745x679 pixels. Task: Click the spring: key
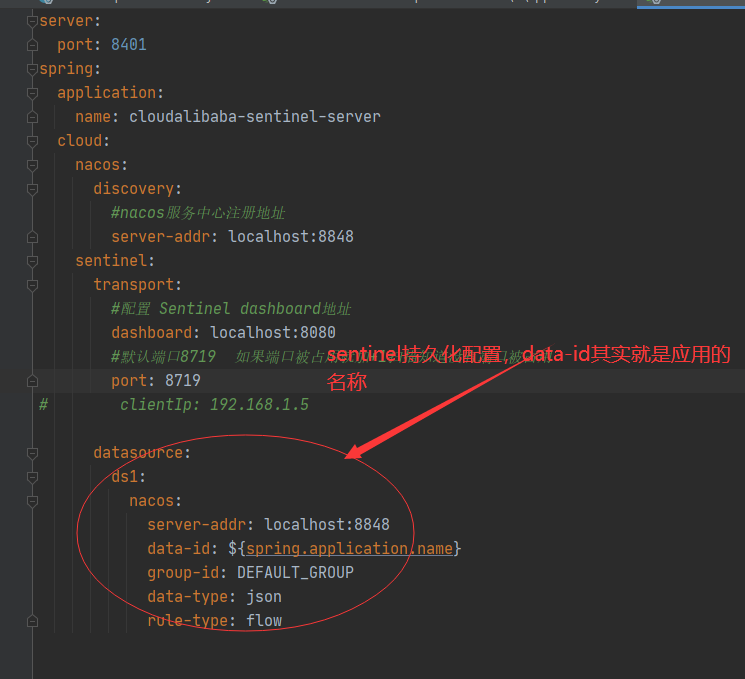(70, 69)
